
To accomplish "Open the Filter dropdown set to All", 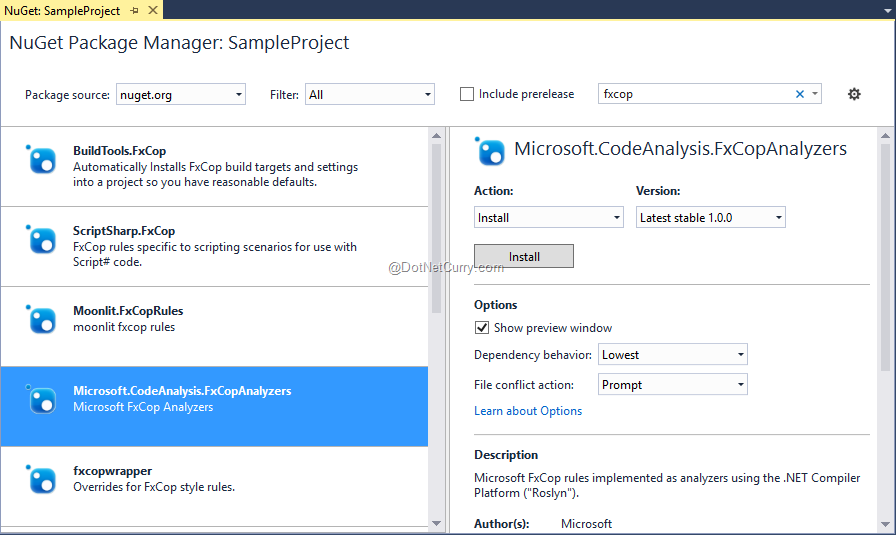I will (370, 94).
